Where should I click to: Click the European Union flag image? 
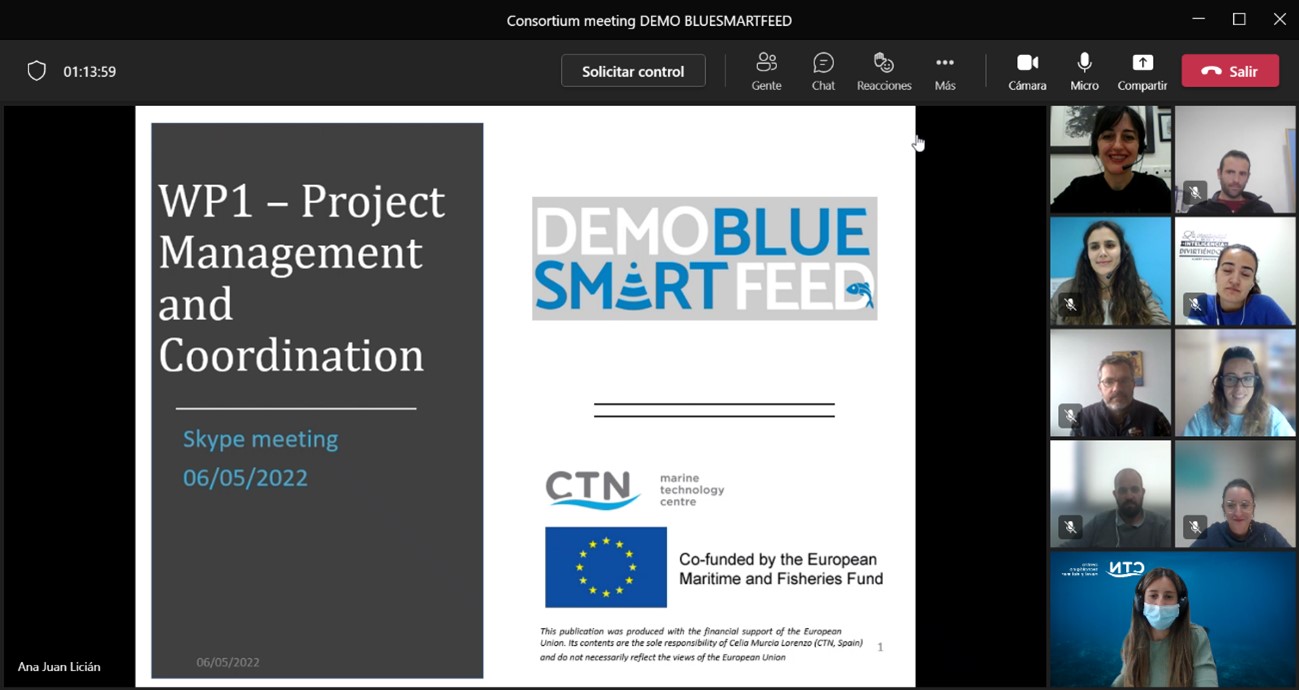pos(606,567)
